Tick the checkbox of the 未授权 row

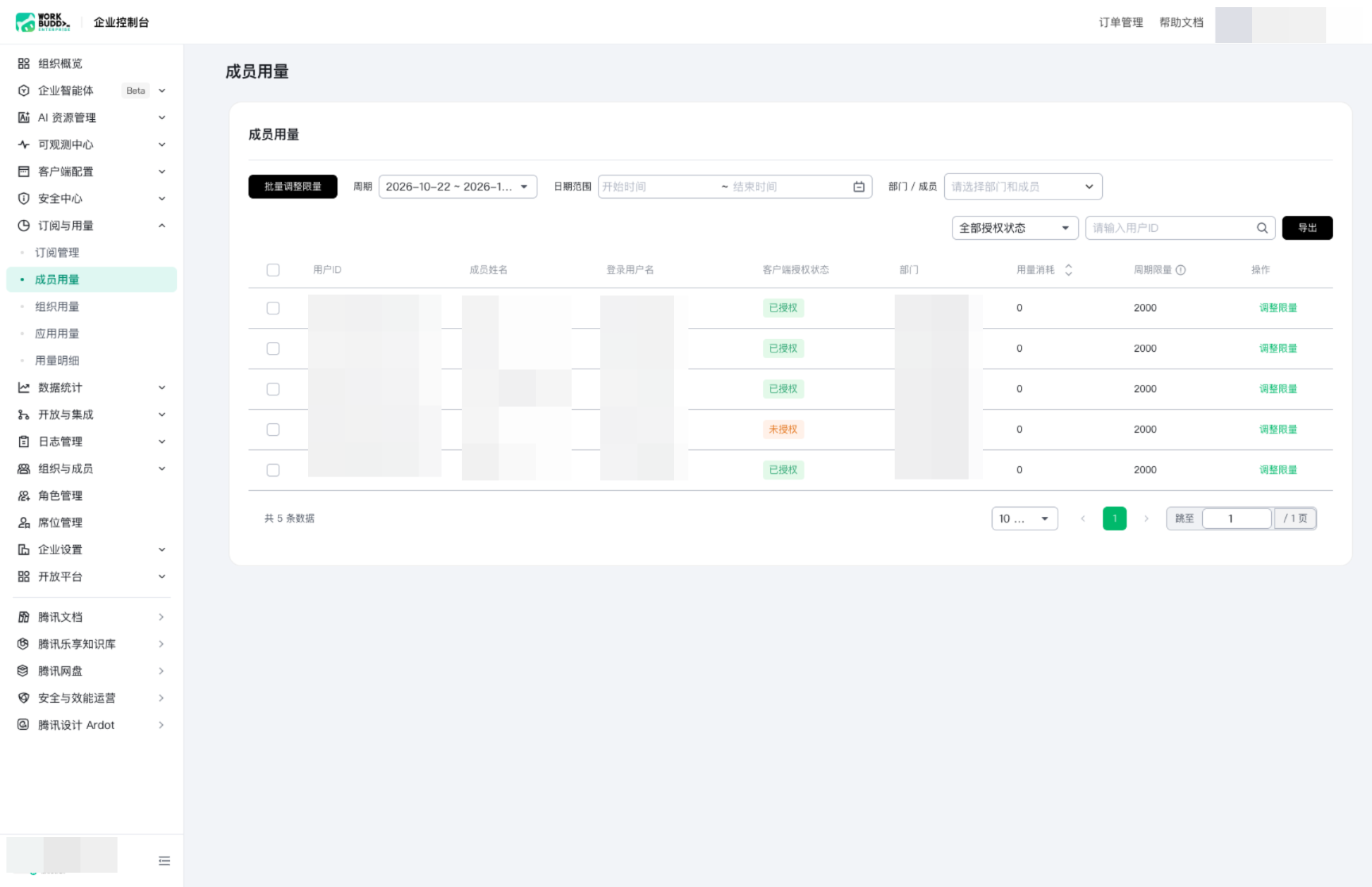click(273, 430)
